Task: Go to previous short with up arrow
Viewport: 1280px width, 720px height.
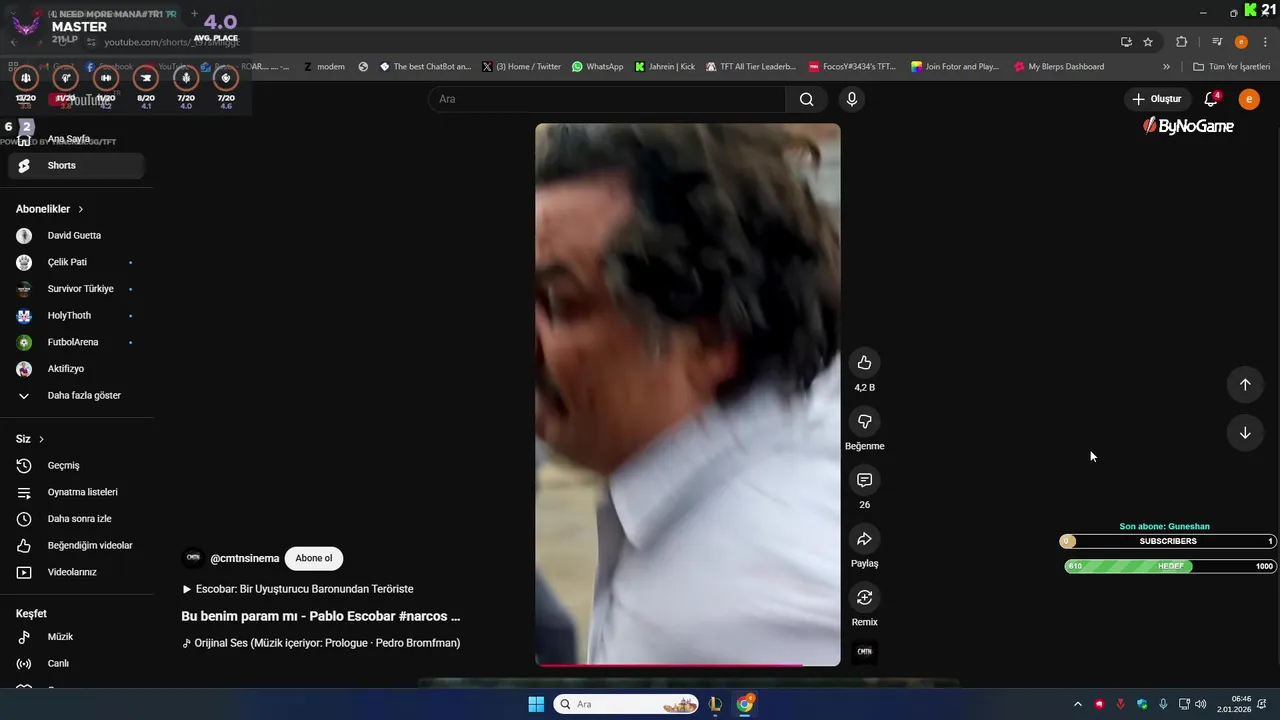Action: [x=1245, y=385]
